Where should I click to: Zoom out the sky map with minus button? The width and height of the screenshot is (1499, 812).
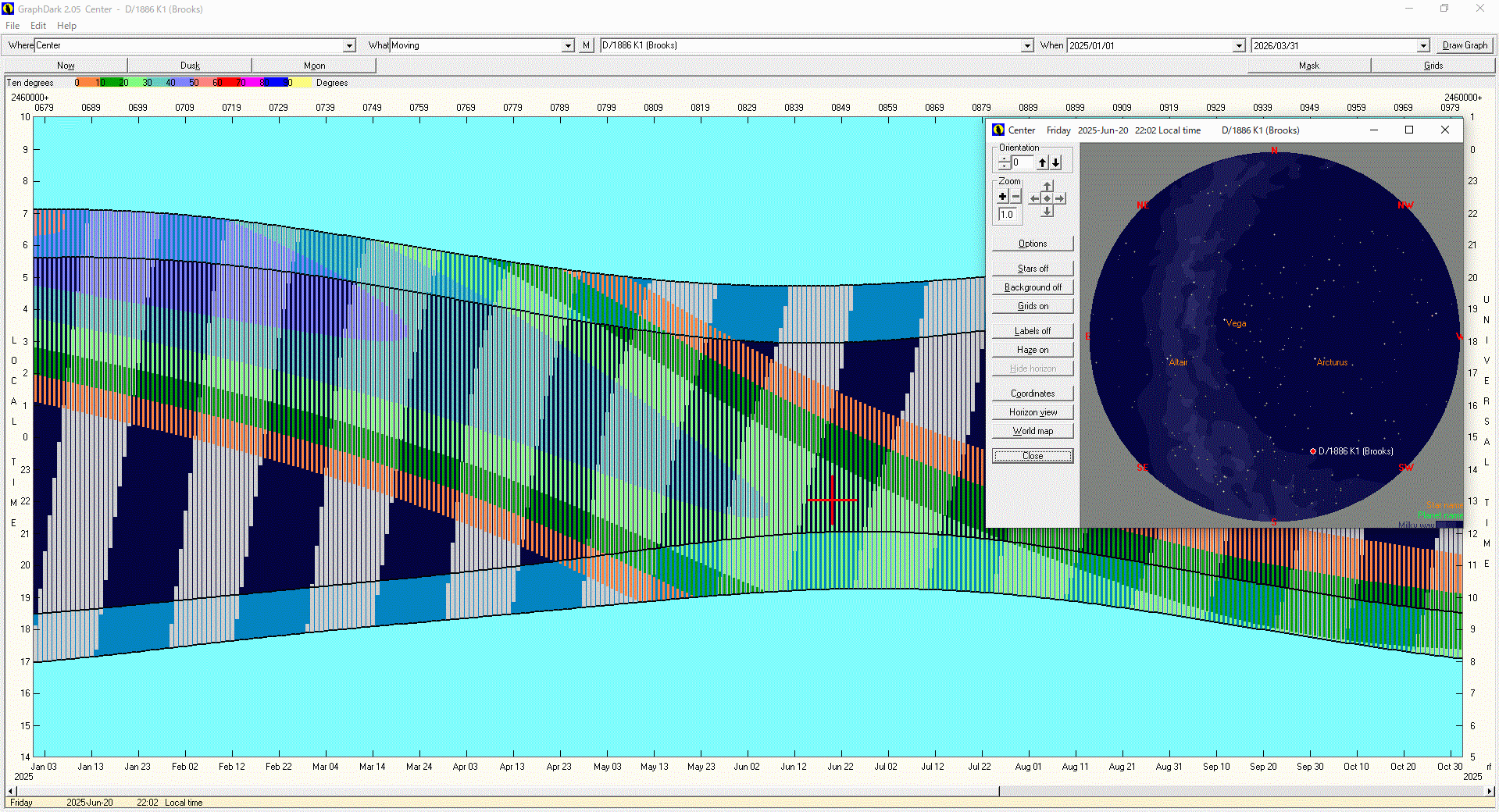coord(1015,197)
